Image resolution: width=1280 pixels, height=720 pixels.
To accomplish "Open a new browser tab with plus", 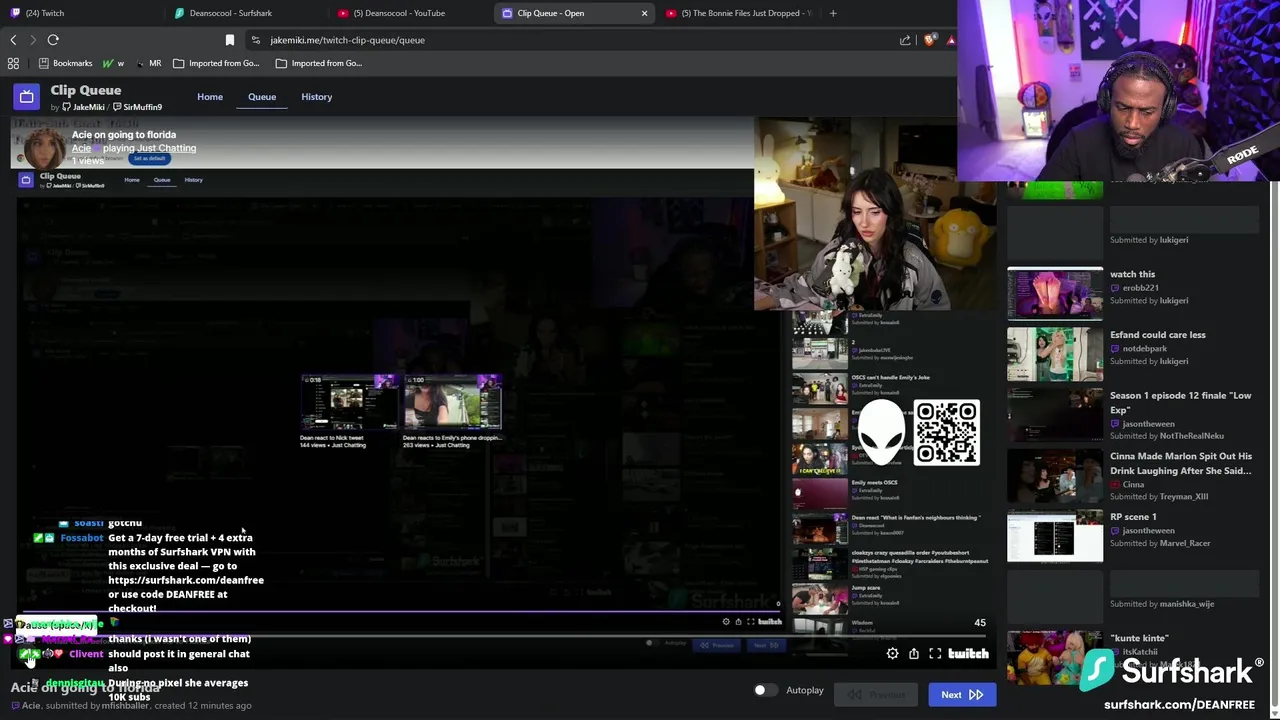I will tap(833, 13).
